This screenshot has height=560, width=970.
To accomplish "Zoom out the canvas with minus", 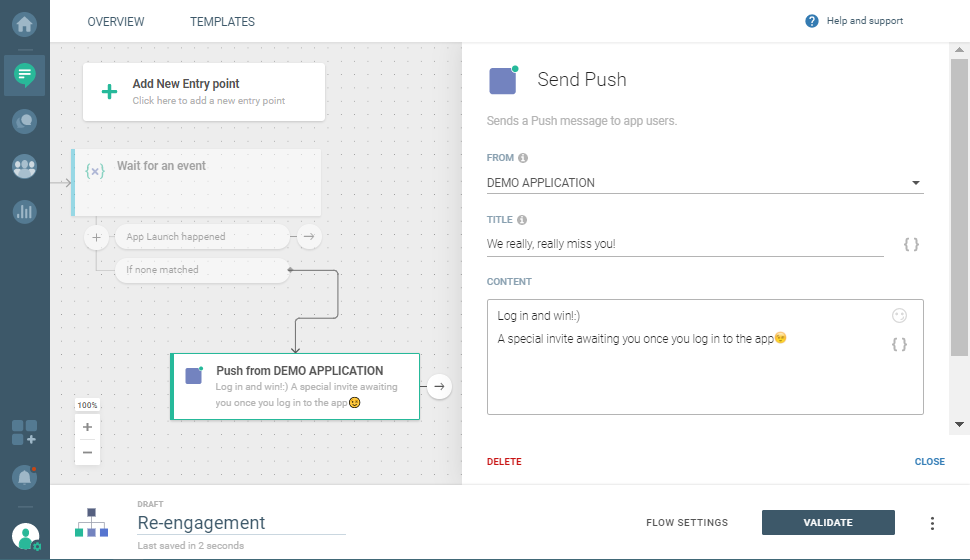I will tap(87, 452).
